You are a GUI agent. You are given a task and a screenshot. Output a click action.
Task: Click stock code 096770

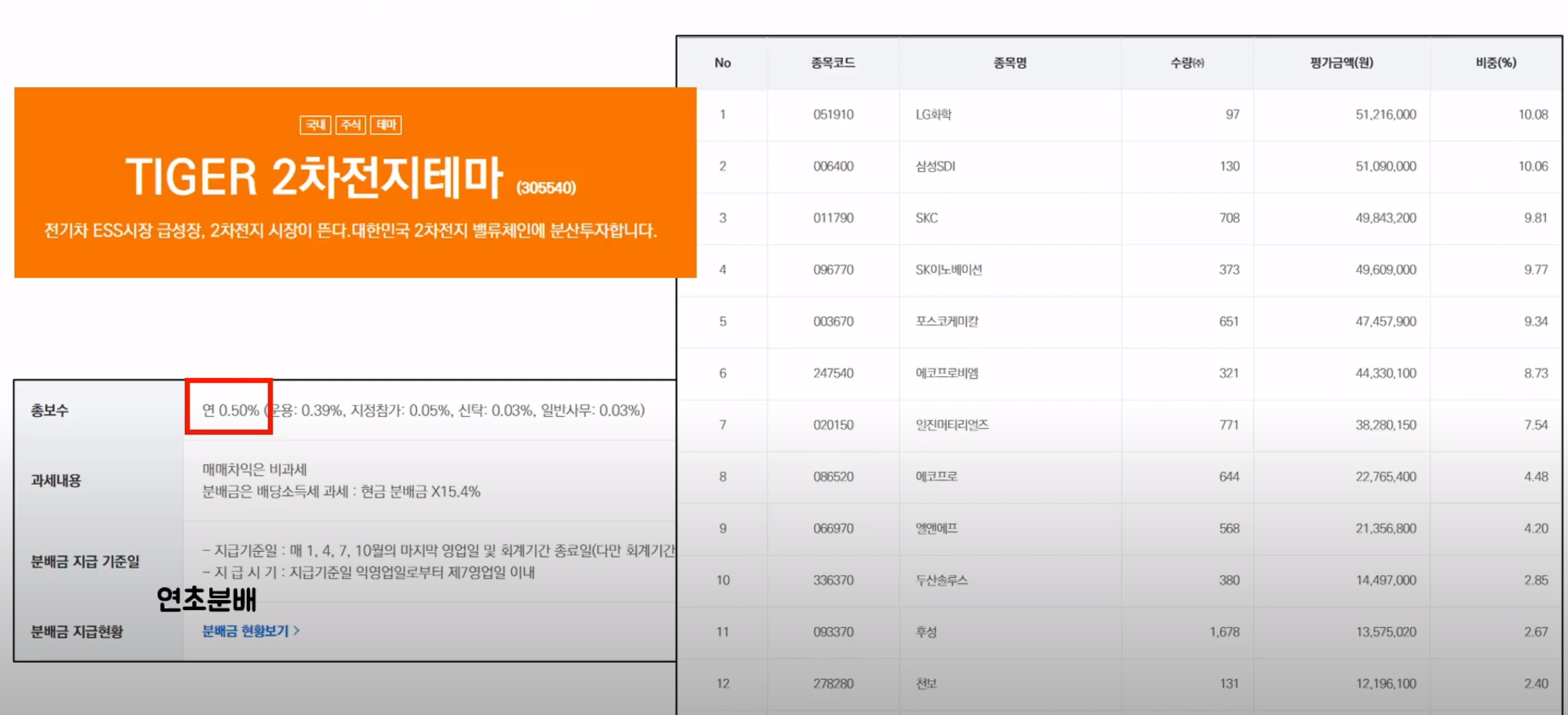point(833,269)
